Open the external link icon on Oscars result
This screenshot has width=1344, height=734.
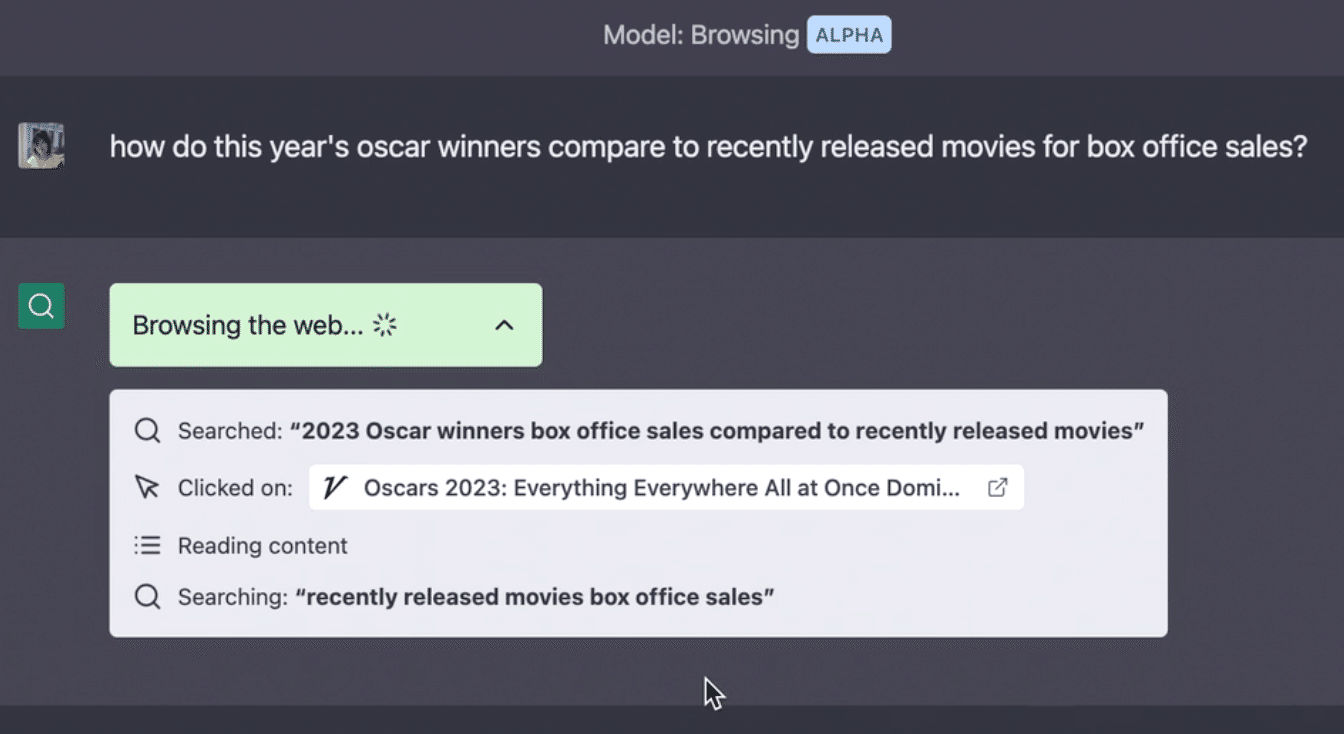click(x=997, y=488)
